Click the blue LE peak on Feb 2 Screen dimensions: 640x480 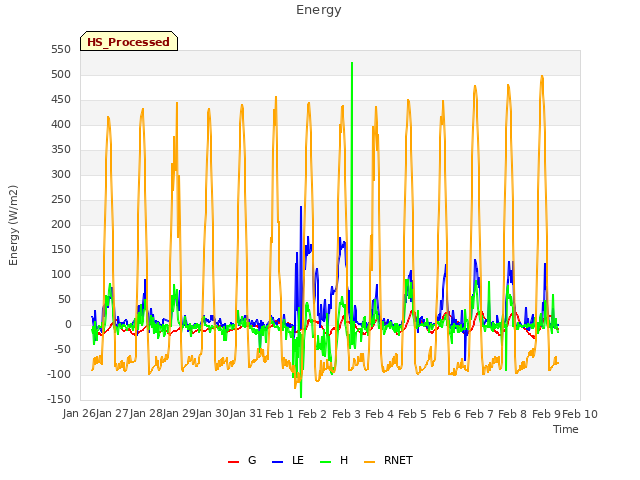pyautogui.click(x=301, y=207)
